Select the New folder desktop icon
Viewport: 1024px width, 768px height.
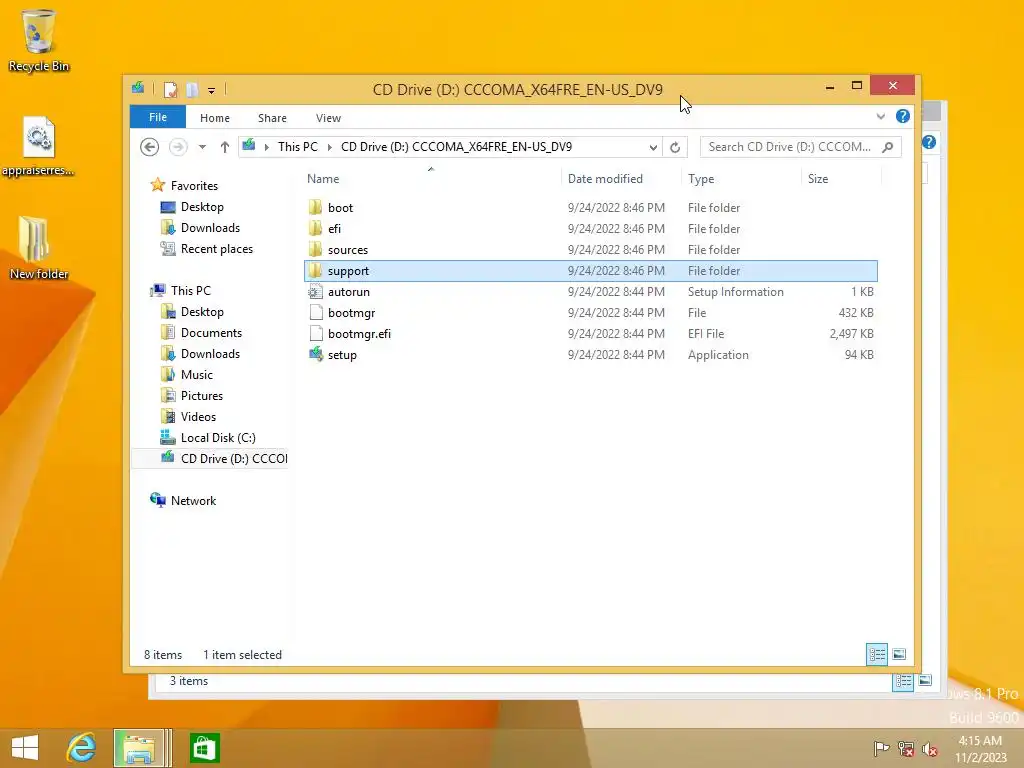point(38,248)
